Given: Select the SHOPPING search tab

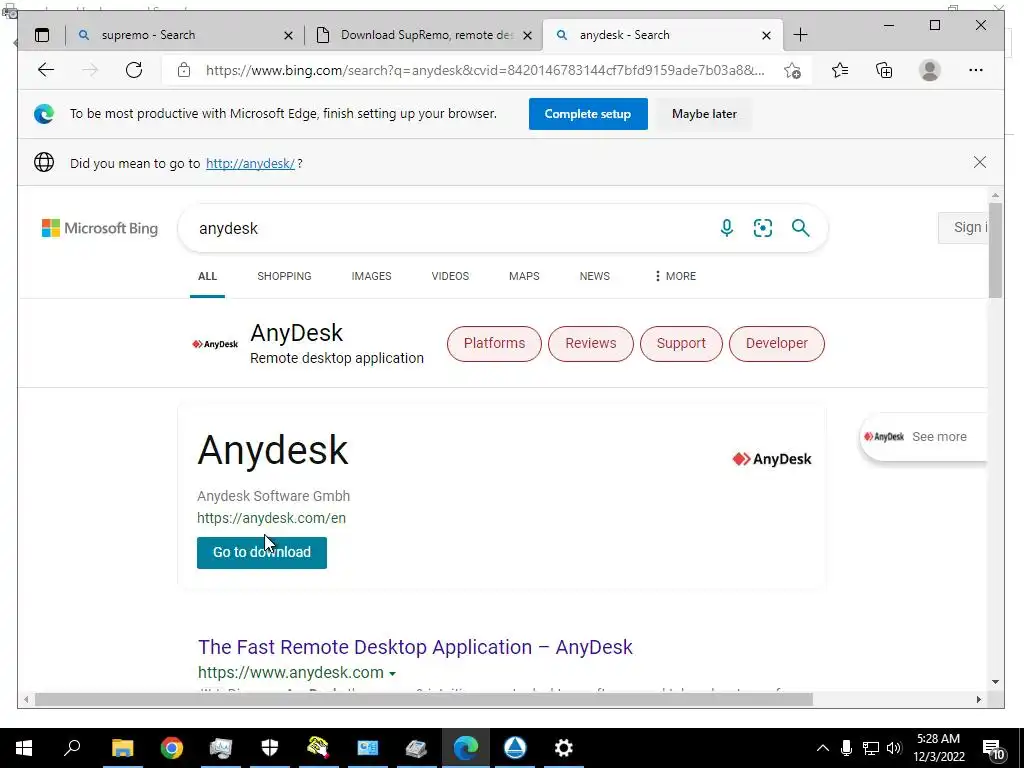Looking at the screenshot, I should [284, 276].
